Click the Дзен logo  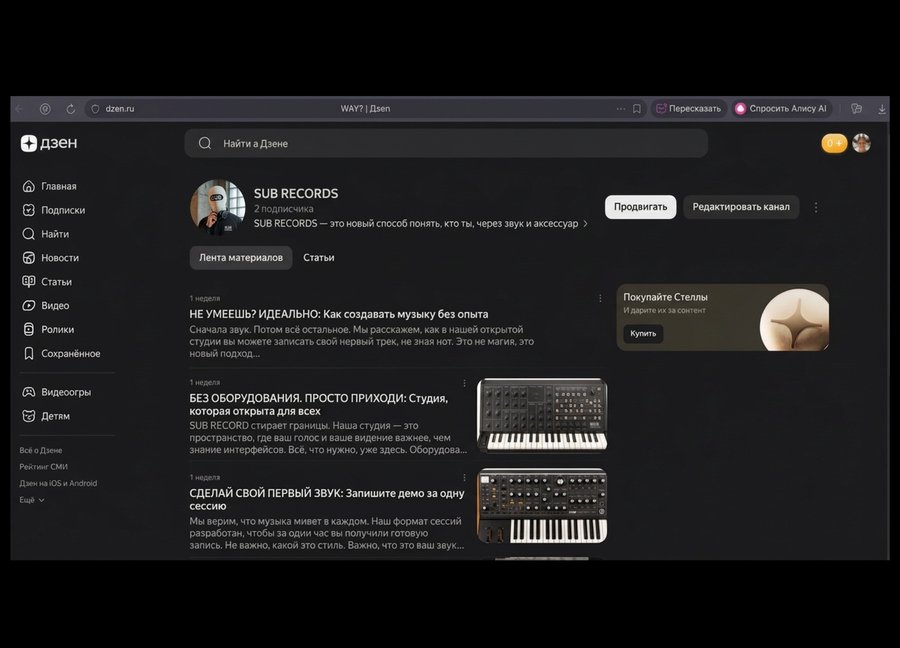pyautogui.click(x=49, y=143)
